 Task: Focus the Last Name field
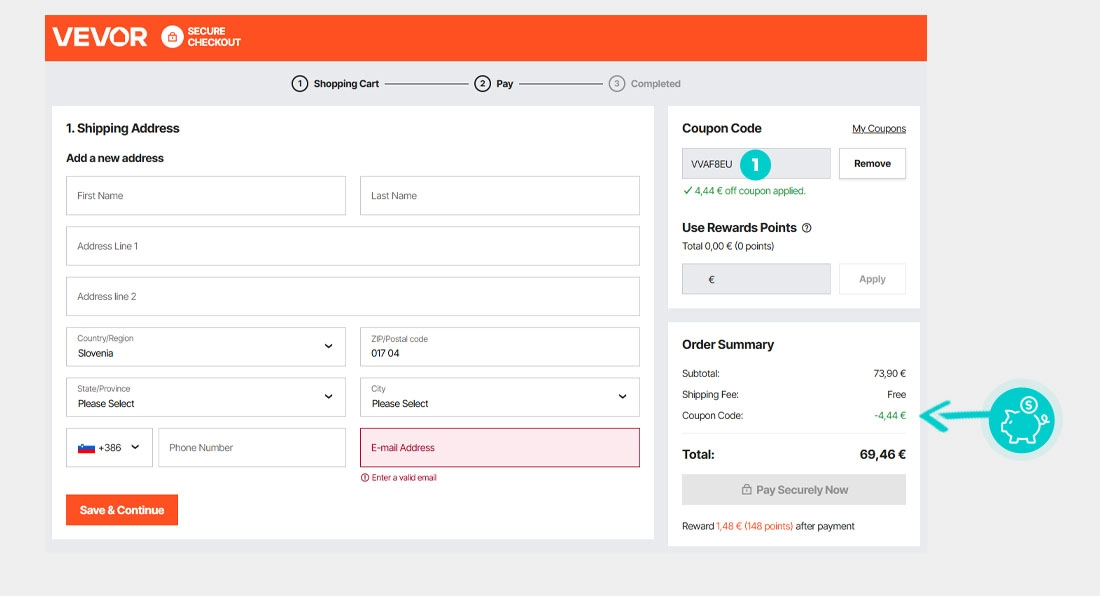coord(499,196)
